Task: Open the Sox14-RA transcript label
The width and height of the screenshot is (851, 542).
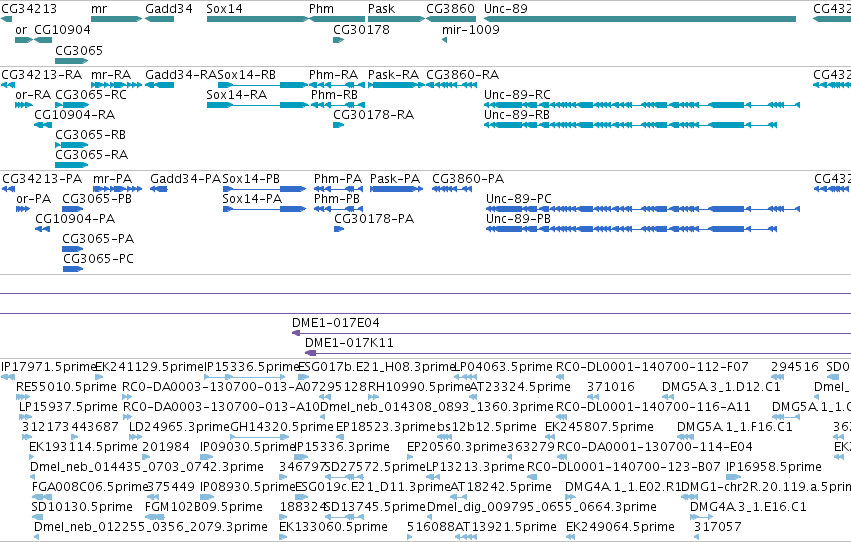Action: (x=237, y=94)
